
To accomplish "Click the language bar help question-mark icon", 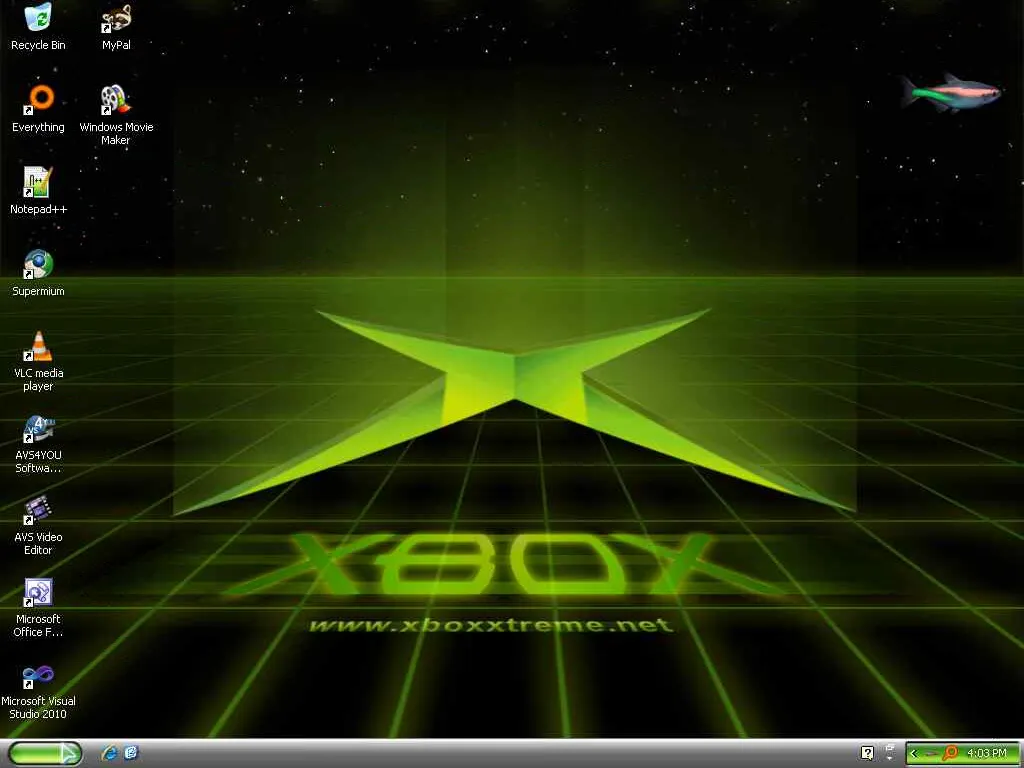I will (x=867, y=753).
